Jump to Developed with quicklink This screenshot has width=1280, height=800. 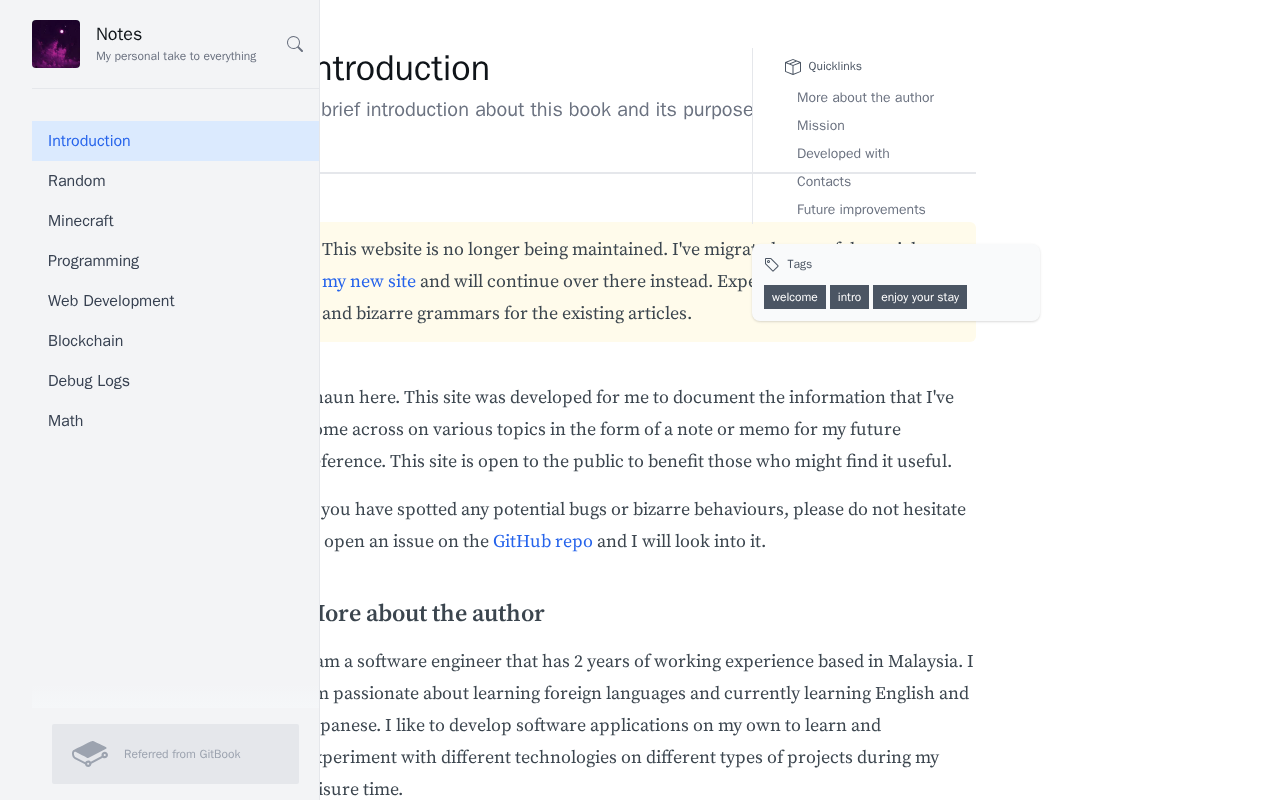(843, 154)
